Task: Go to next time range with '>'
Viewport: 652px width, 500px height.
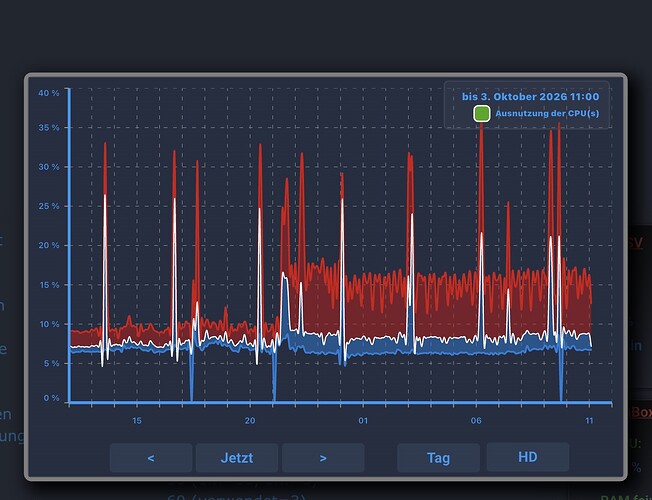Action: pos(323,458)
